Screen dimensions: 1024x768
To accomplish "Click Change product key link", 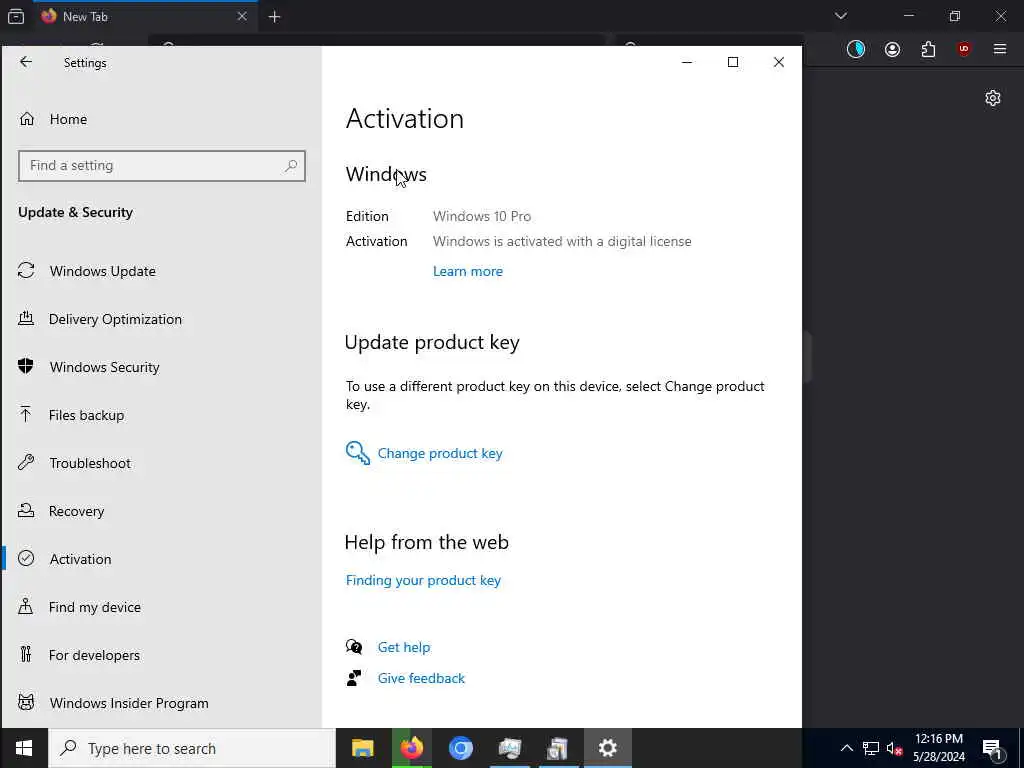I will click(440, 453).
